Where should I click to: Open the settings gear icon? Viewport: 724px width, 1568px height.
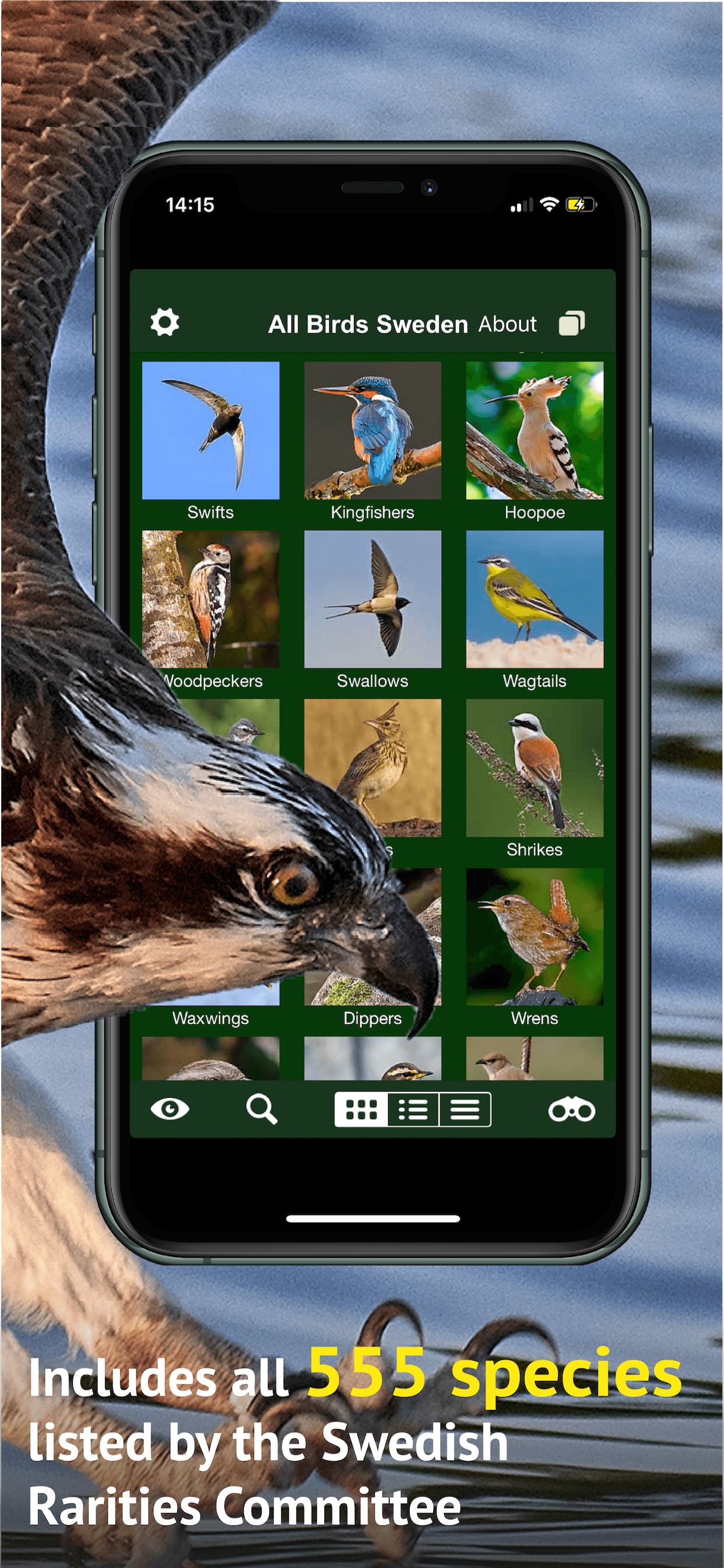pyautogui.click(x=165, y=322)
